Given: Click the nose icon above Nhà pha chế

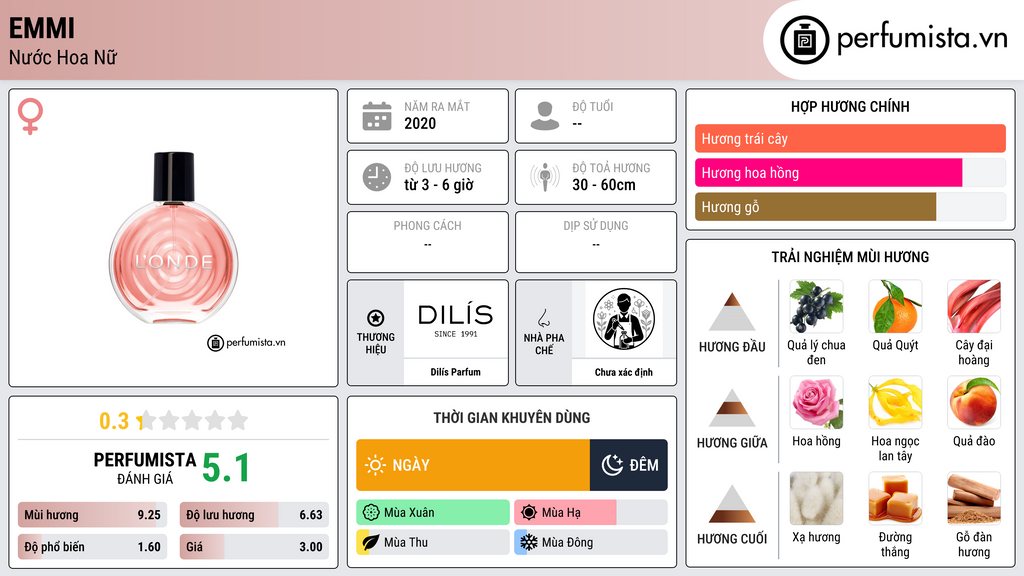Looking at the screenshot, I should click(x=543, y=318).
